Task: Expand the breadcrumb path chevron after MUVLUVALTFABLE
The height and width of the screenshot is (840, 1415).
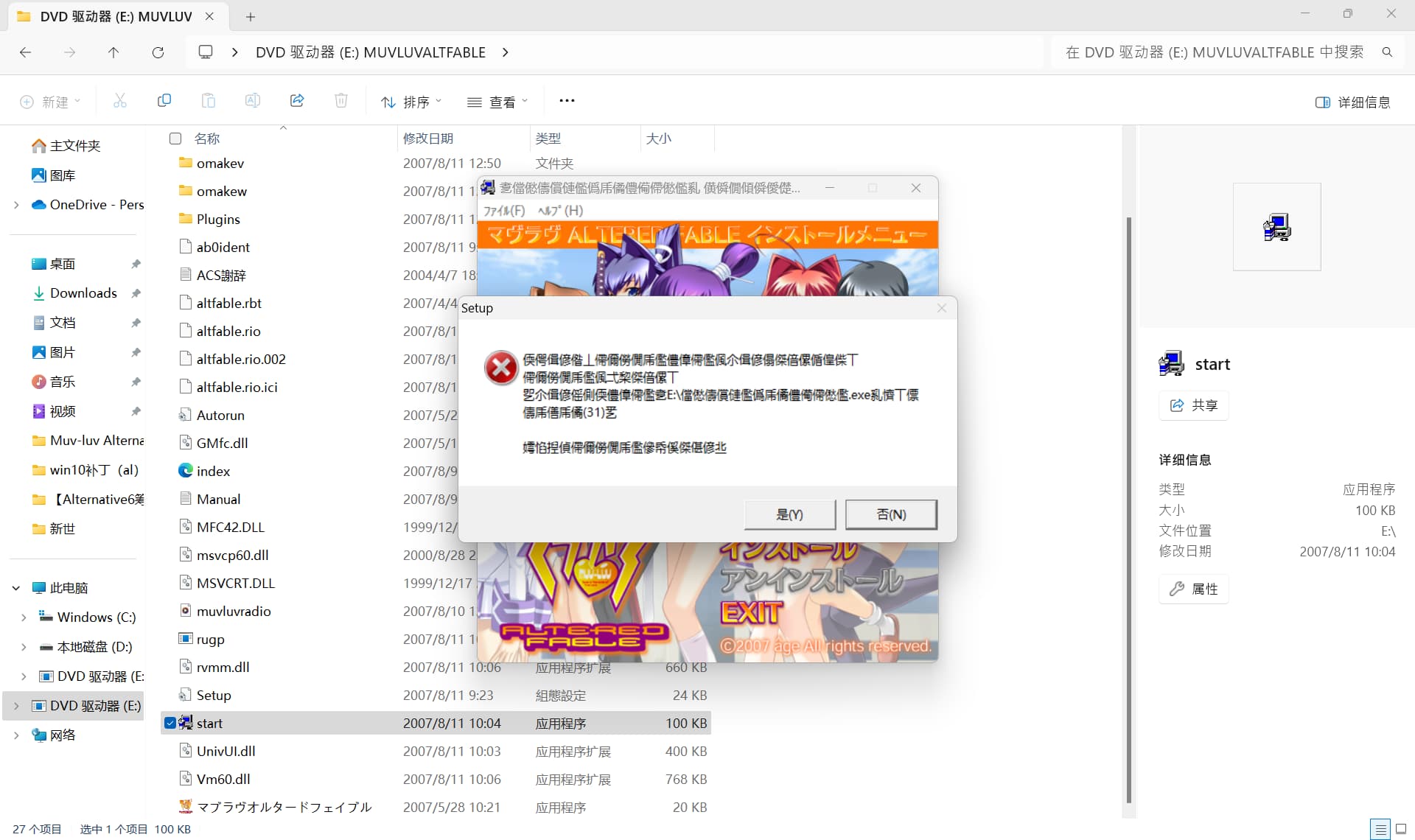Action: (505, 52)
